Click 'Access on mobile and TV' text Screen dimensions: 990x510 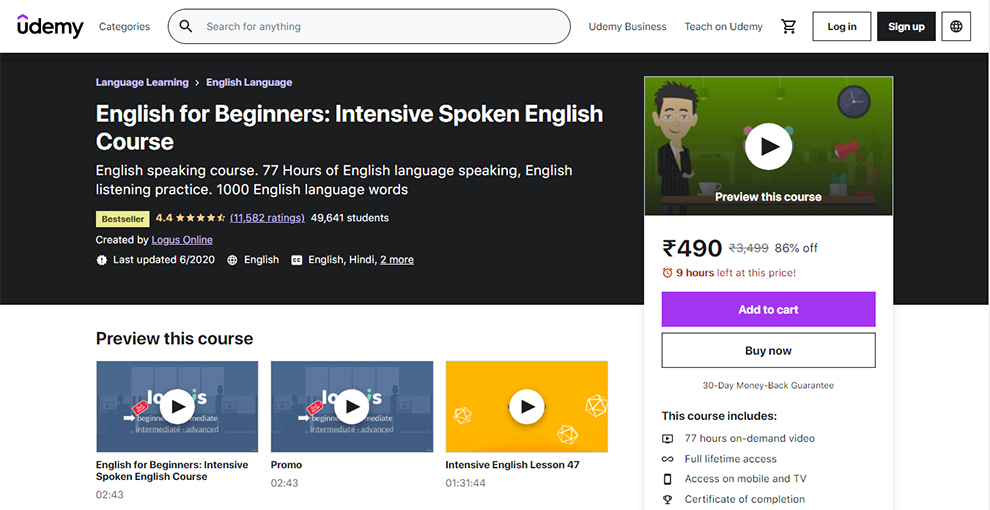click(745, 479)
